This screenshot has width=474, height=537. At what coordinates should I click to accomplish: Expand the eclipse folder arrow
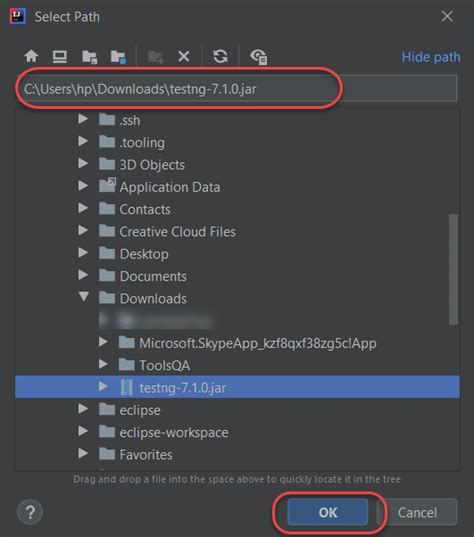tap(83, 409)
